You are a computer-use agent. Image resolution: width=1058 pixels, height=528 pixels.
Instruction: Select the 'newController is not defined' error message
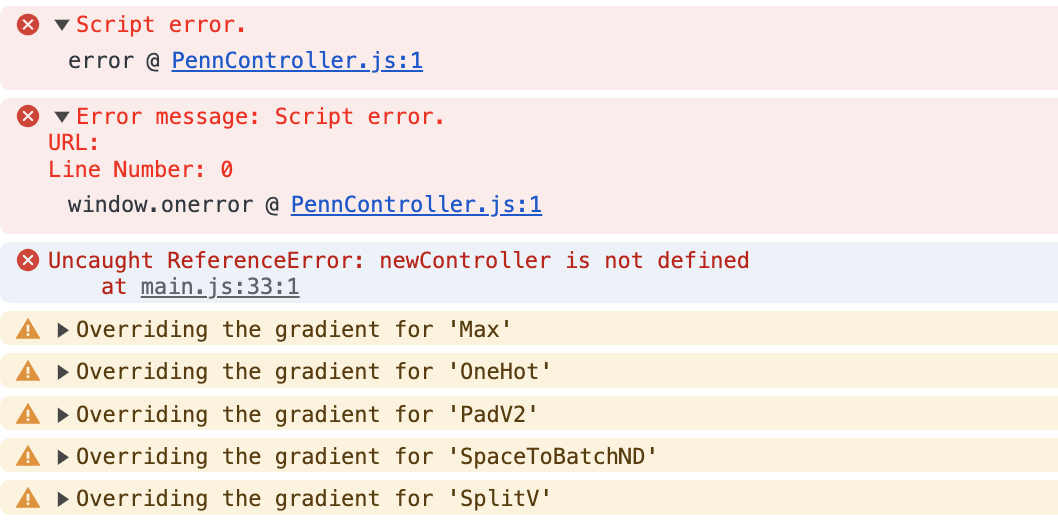[x=564, y=260]
